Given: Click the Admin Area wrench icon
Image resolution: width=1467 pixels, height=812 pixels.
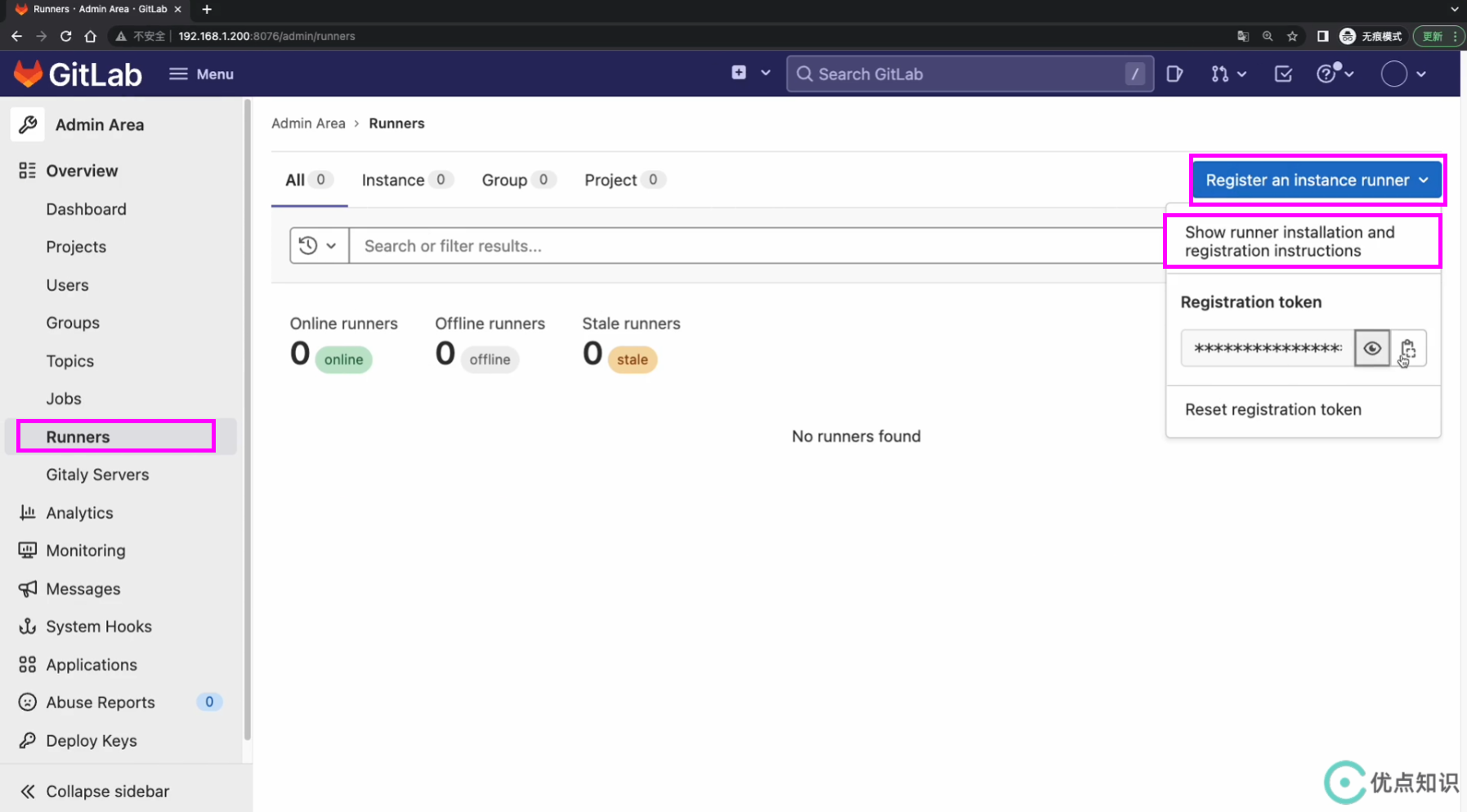Looking at the screenshot, I should coord(28,124).
